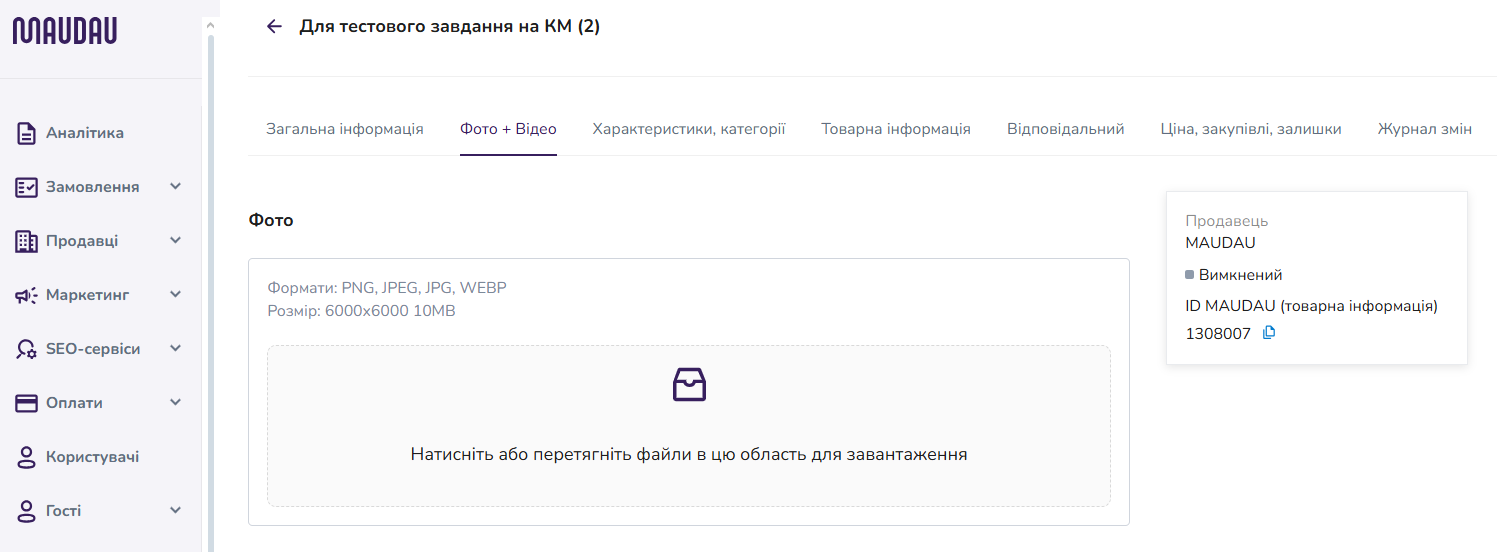Screen dimensions: 1497x552
Task: Expand the Гості submenu chevron
Action: (176, 511)
